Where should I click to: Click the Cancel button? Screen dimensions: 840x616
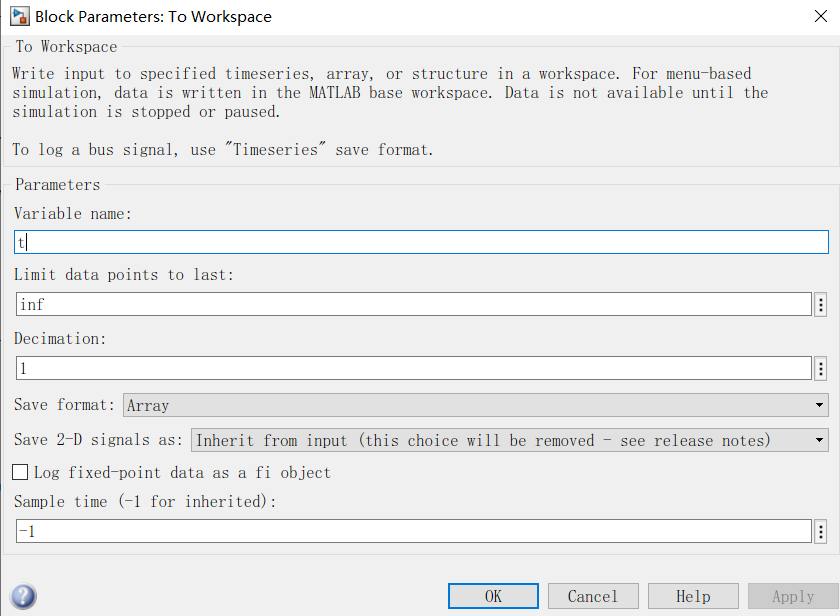593,596
